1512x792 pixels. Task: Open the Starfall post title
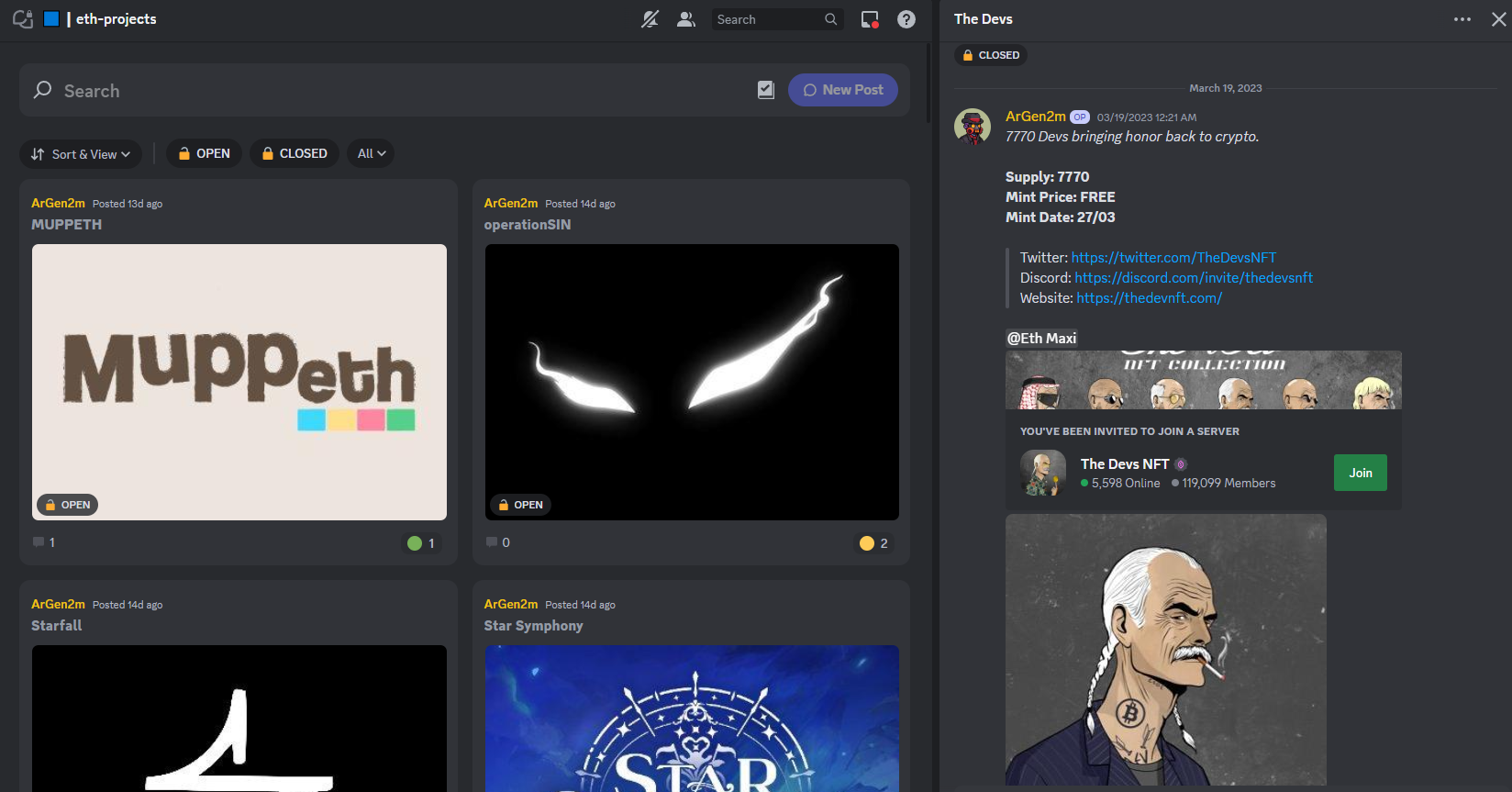pos(57,626)
